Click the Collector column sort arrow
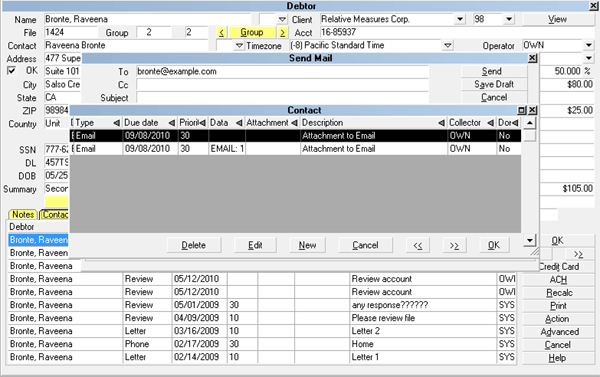600x377 pixels. click(491, 123)
